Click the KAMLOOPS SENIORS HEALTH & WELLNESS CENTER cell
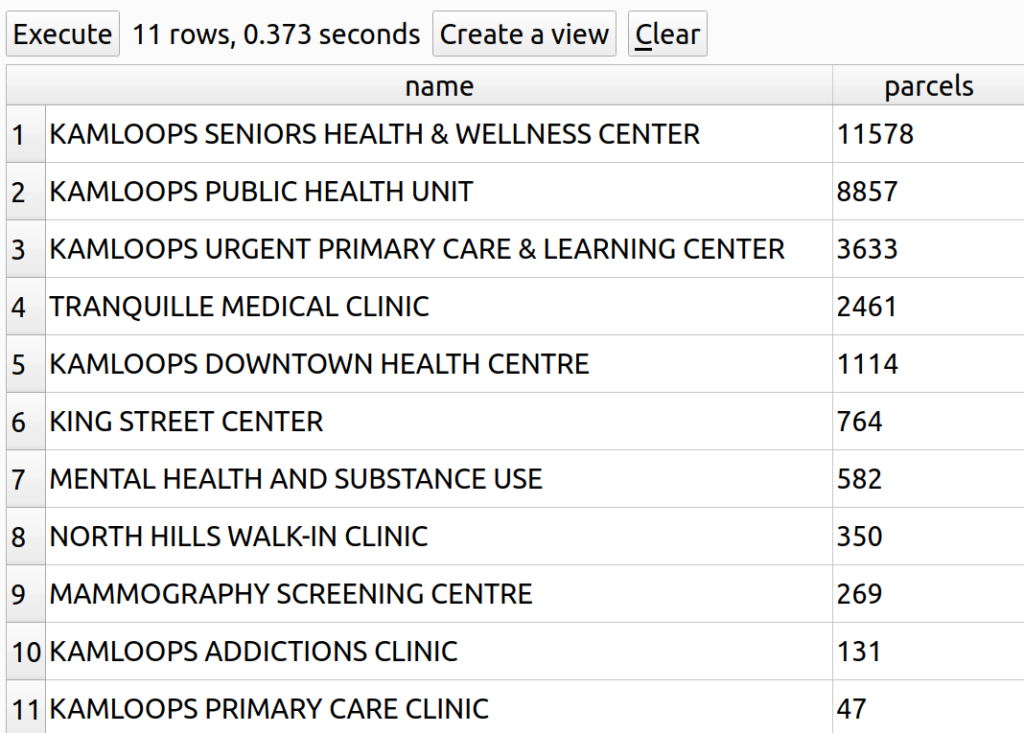This screenshot has width=1024, height=733. (x=375, y=134)
